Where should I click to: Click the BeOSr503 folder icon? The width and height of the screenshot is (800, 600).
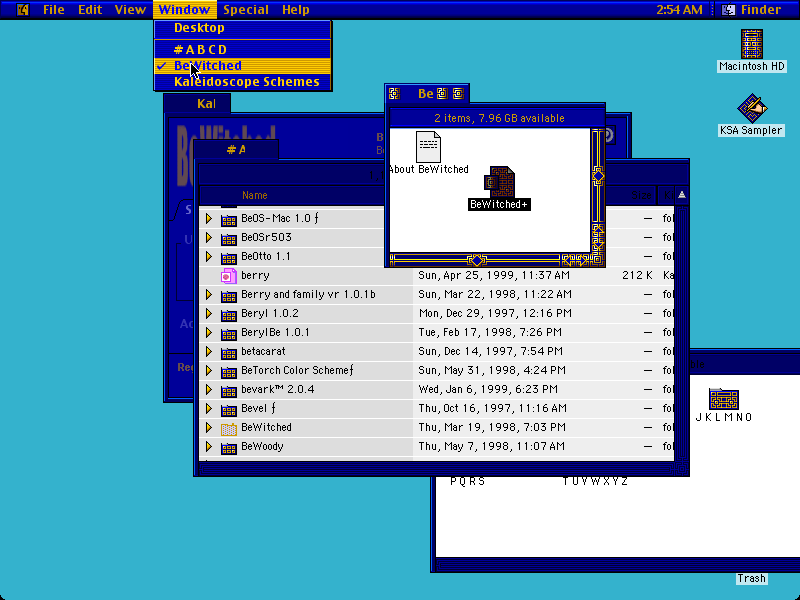229,238
